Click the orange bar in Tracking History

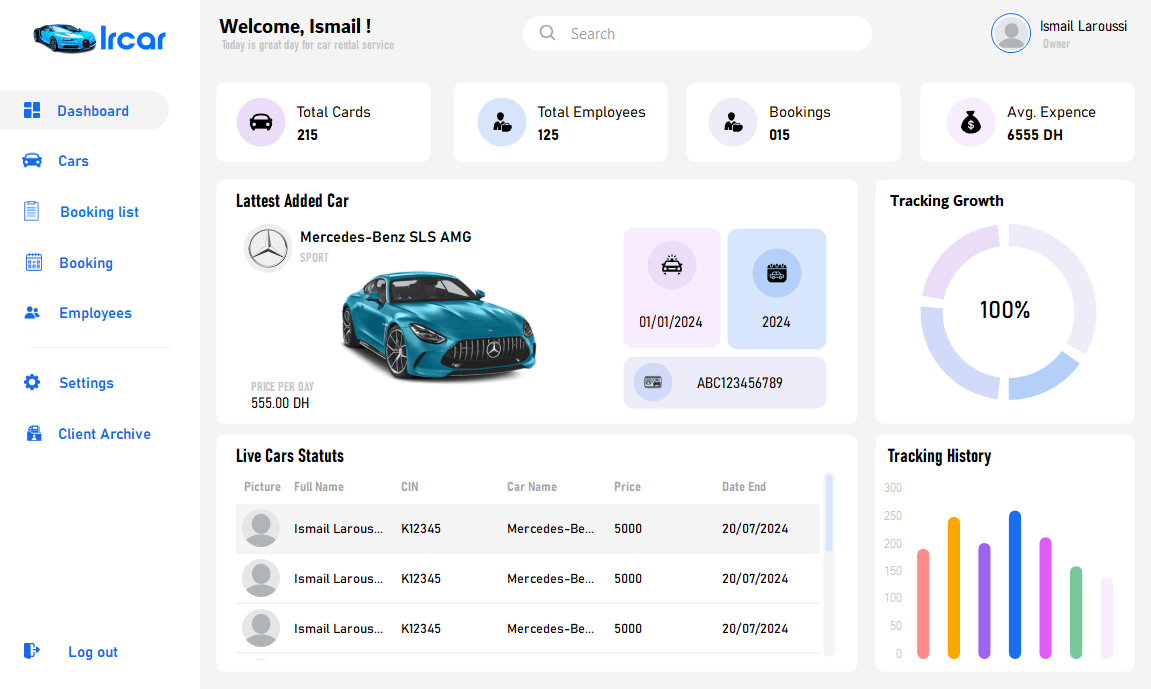(x=954, y=588)
